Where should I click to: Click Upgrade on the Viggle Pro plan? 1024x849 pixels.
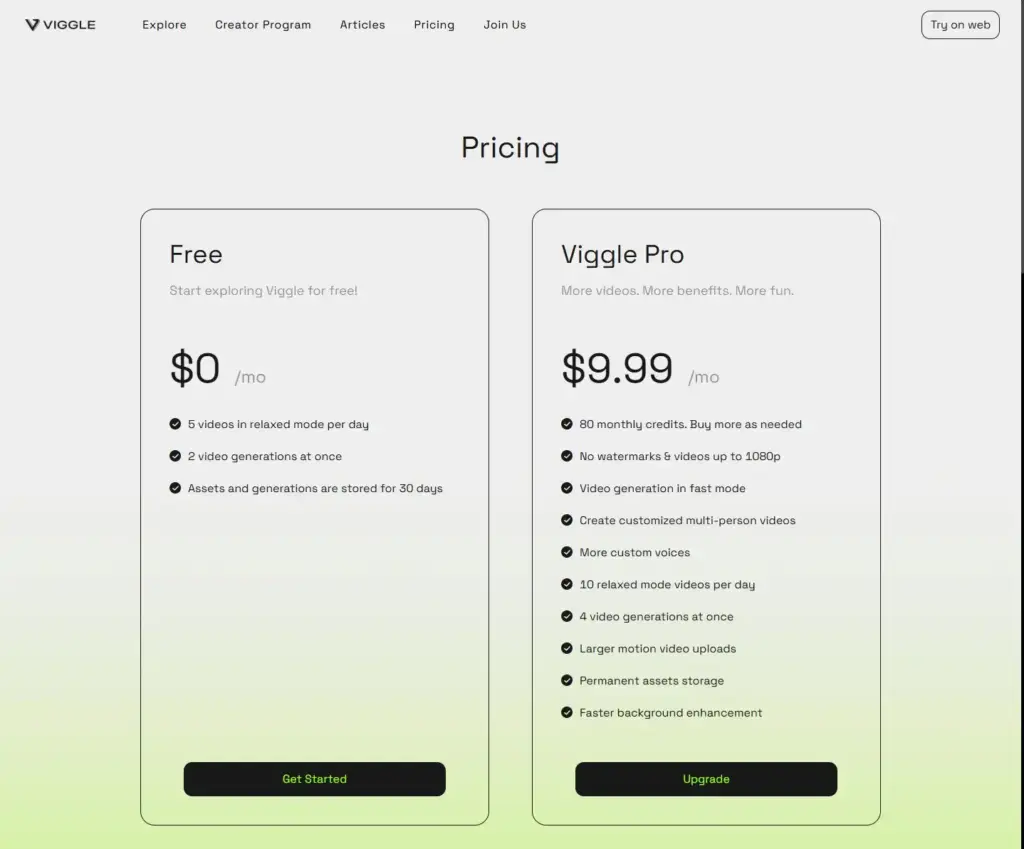(x=706, y=779)
